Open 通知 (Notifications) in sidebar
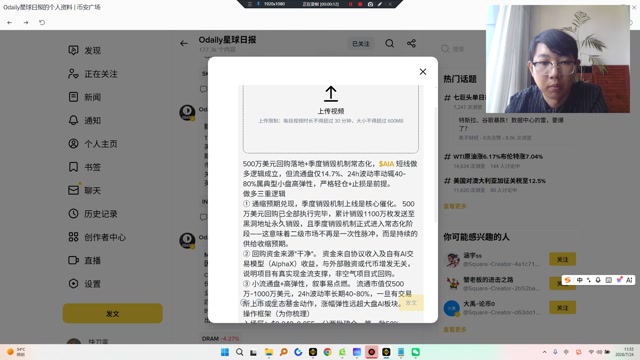This screenshot has width=640, height=360. (85, 120)
